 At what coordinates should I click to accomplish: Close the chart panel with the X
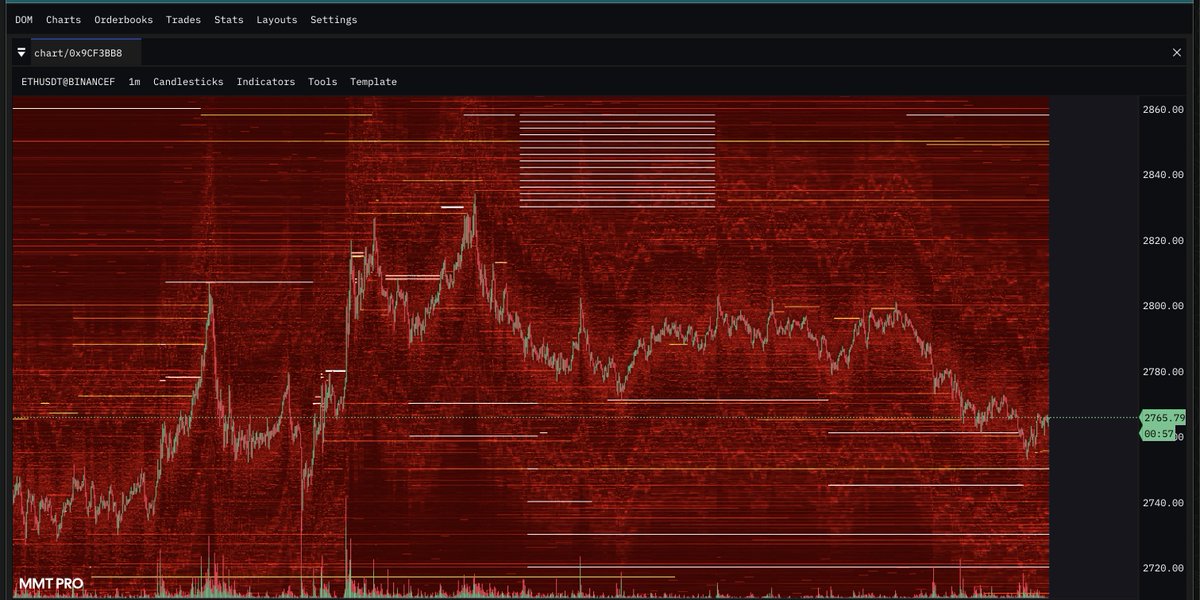pyautogui.click(x=1176, y=52)
